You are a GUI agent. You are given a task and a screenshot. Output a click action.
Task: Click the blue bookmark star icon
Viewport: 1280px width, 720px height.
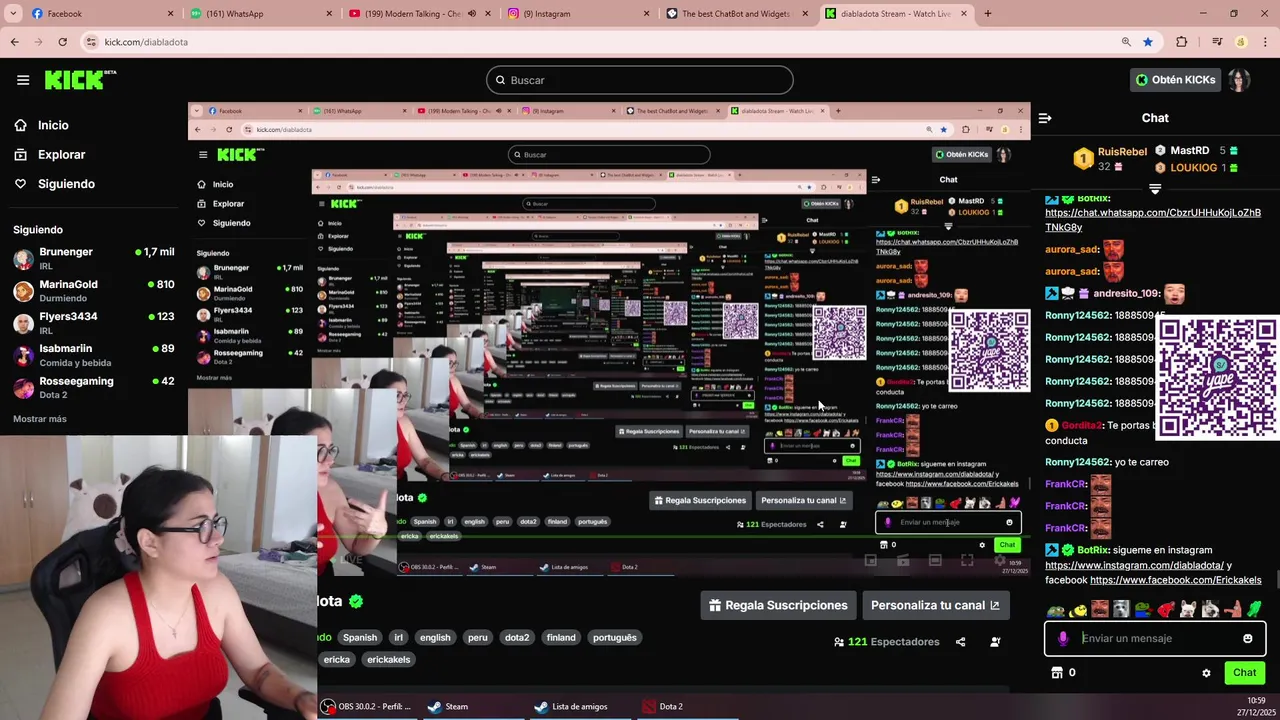point(1148,42)
